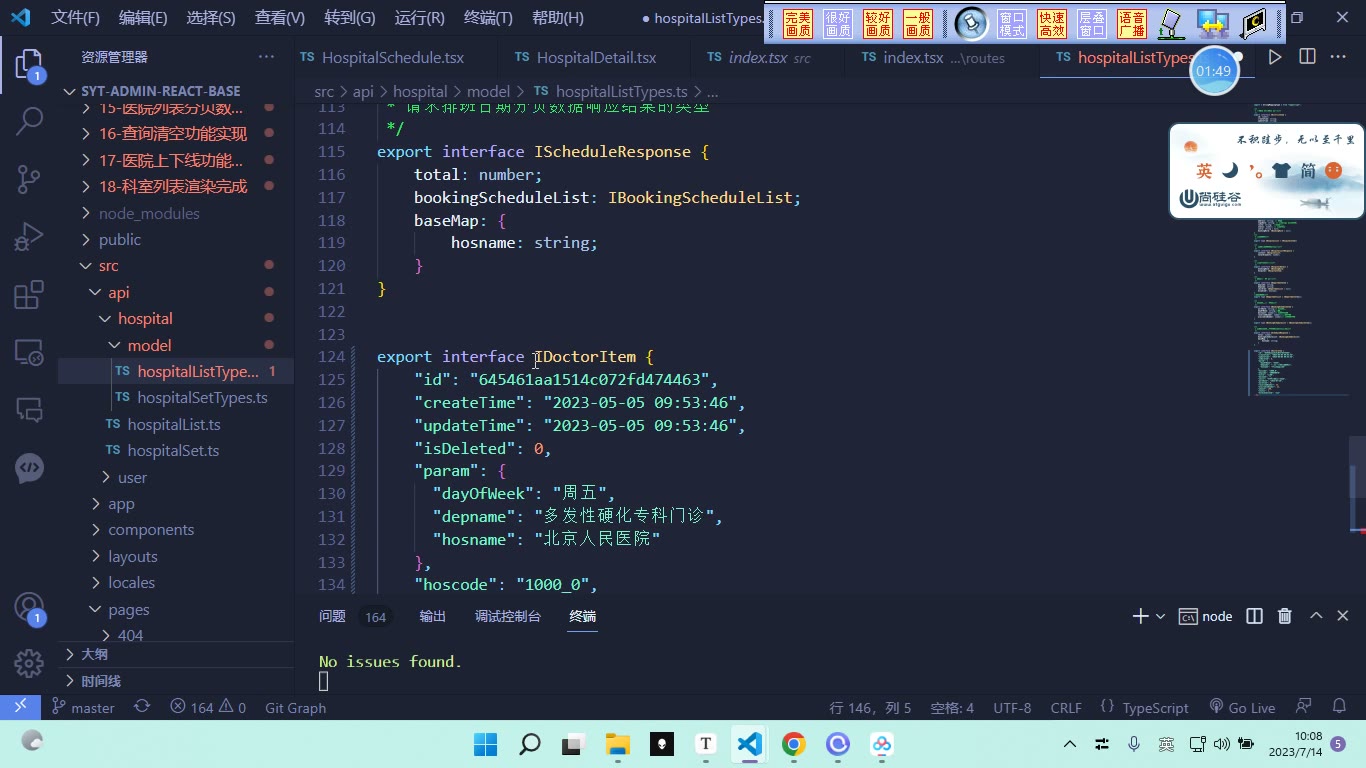Show the 调试控制台 debug console tab
The width and height of the screenshot is (1366, 768).
pos(508,616)
